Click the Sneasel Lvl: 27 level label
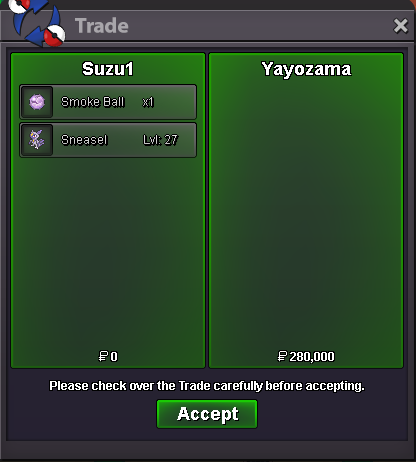416x462 pixels. click(x=160, y=140)
